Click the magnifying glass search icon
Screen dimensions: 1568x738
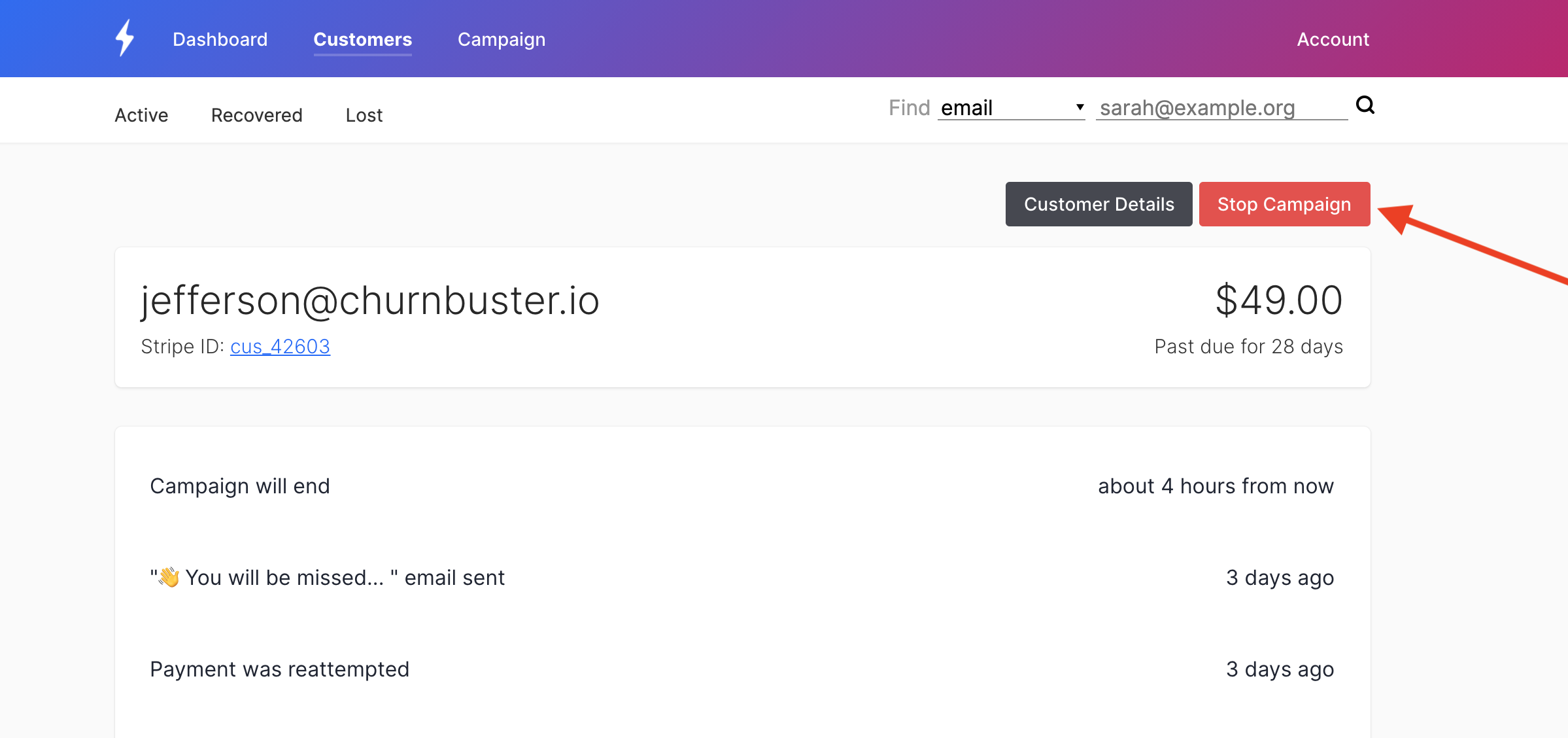coord(1365,105)
